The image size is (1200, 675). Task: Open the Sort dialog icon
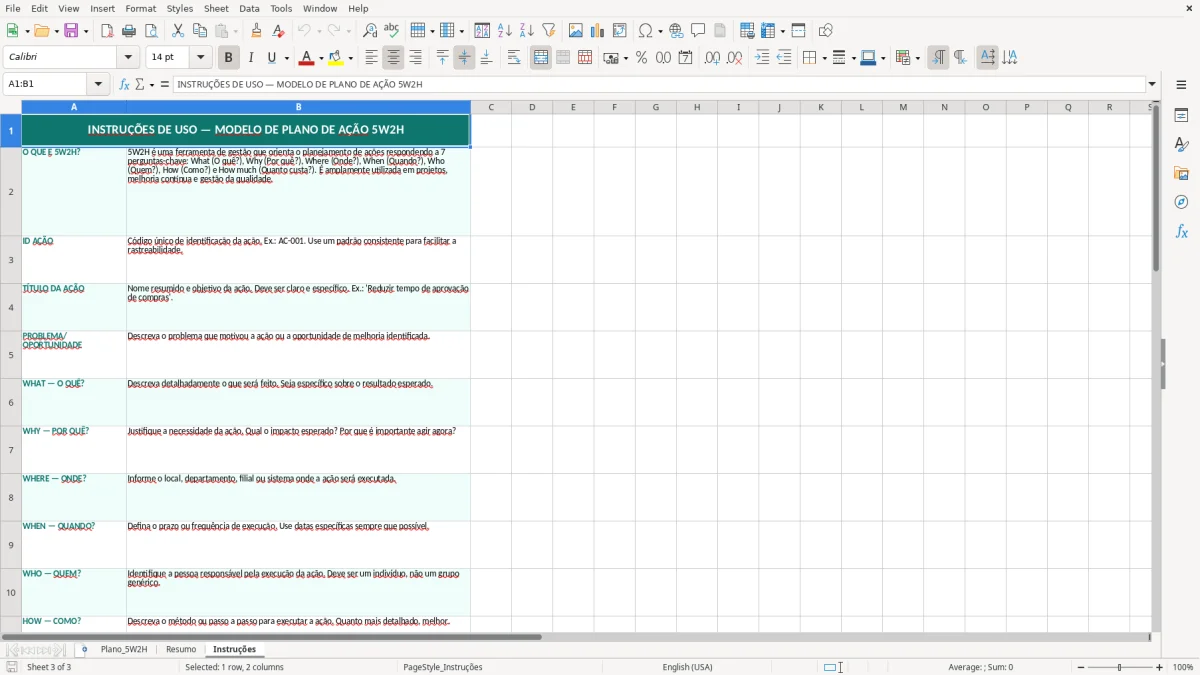(482, 31)
